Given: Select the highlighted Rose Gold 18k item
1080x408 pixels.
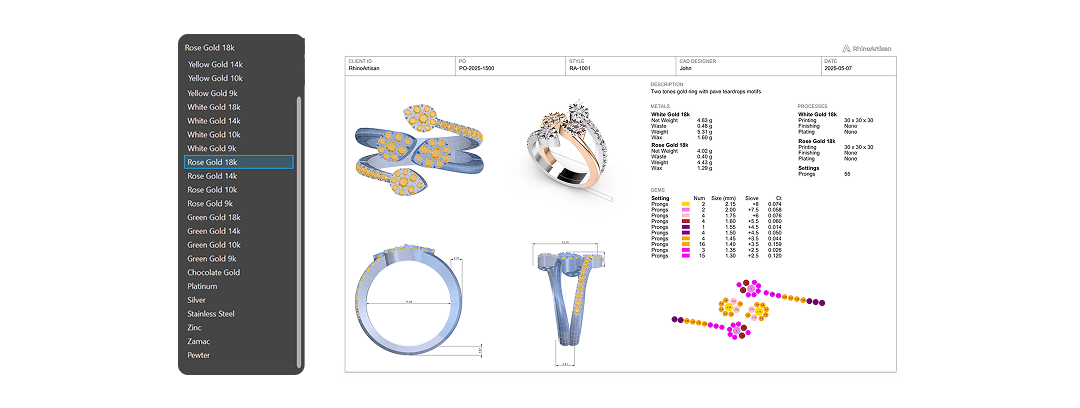Looking at the screenshot, I should coord(239,162).
